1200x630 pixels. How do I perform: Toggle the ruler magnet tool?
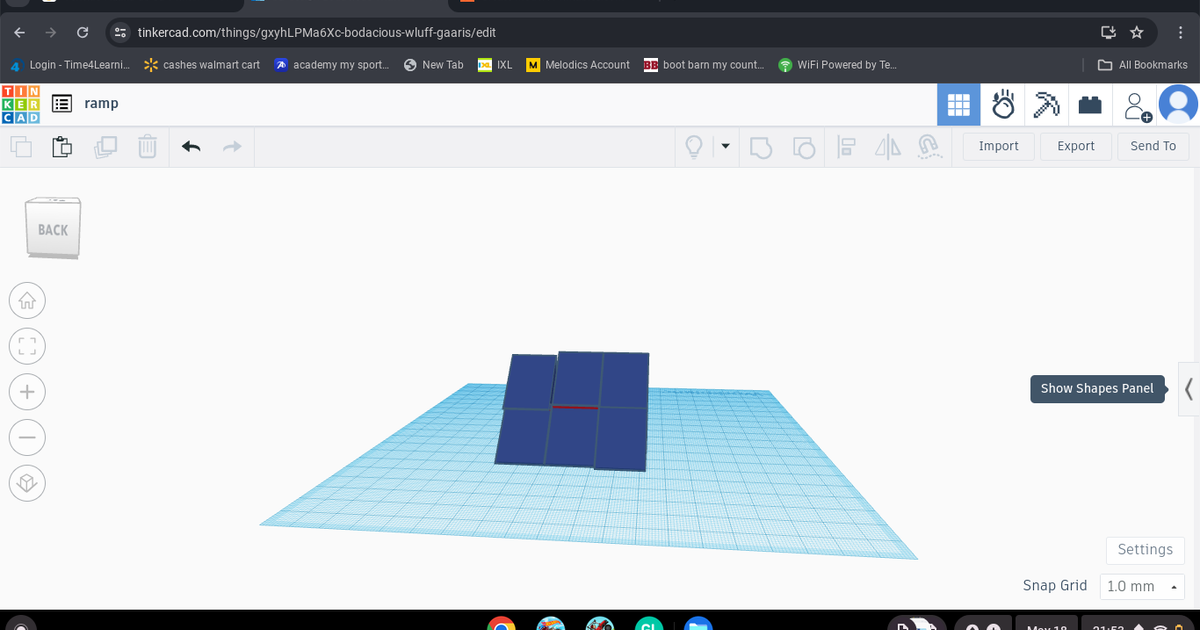[x=928, y=146]
